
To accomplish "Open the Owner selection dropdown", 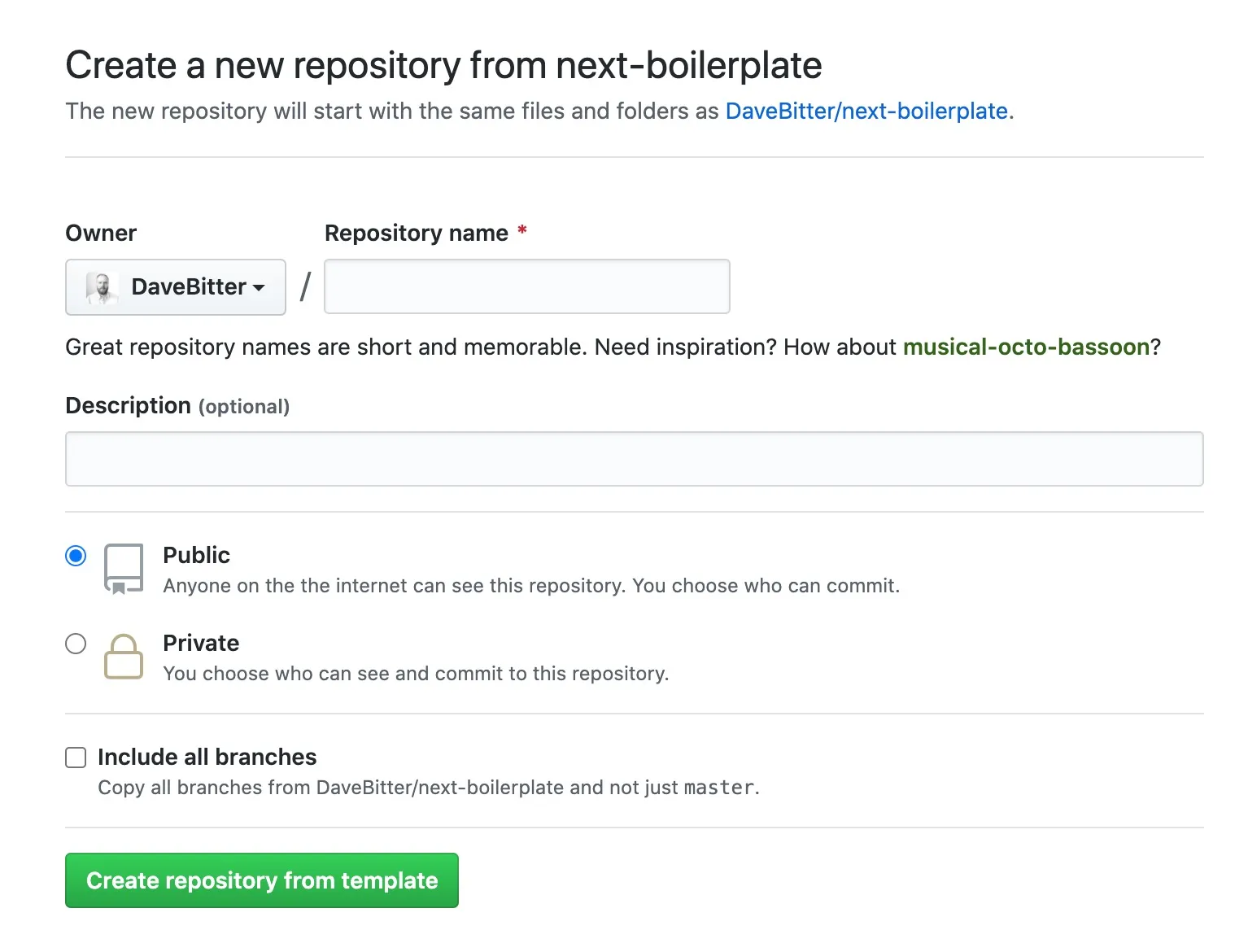I will pyautogui.click(x=175, y=286).
